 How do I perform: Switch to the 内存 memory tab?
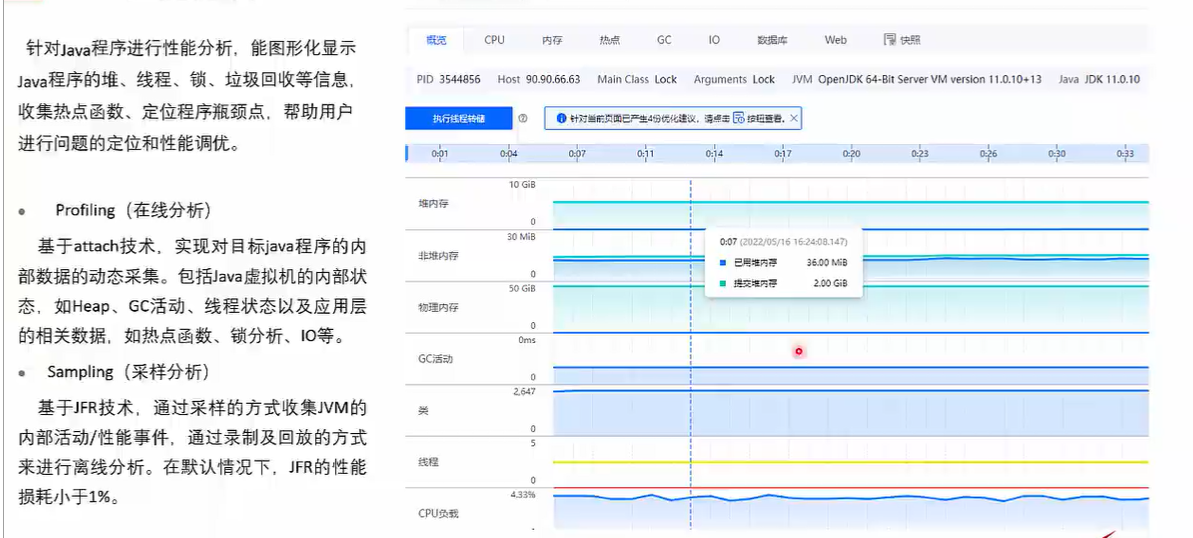point(552,40)
